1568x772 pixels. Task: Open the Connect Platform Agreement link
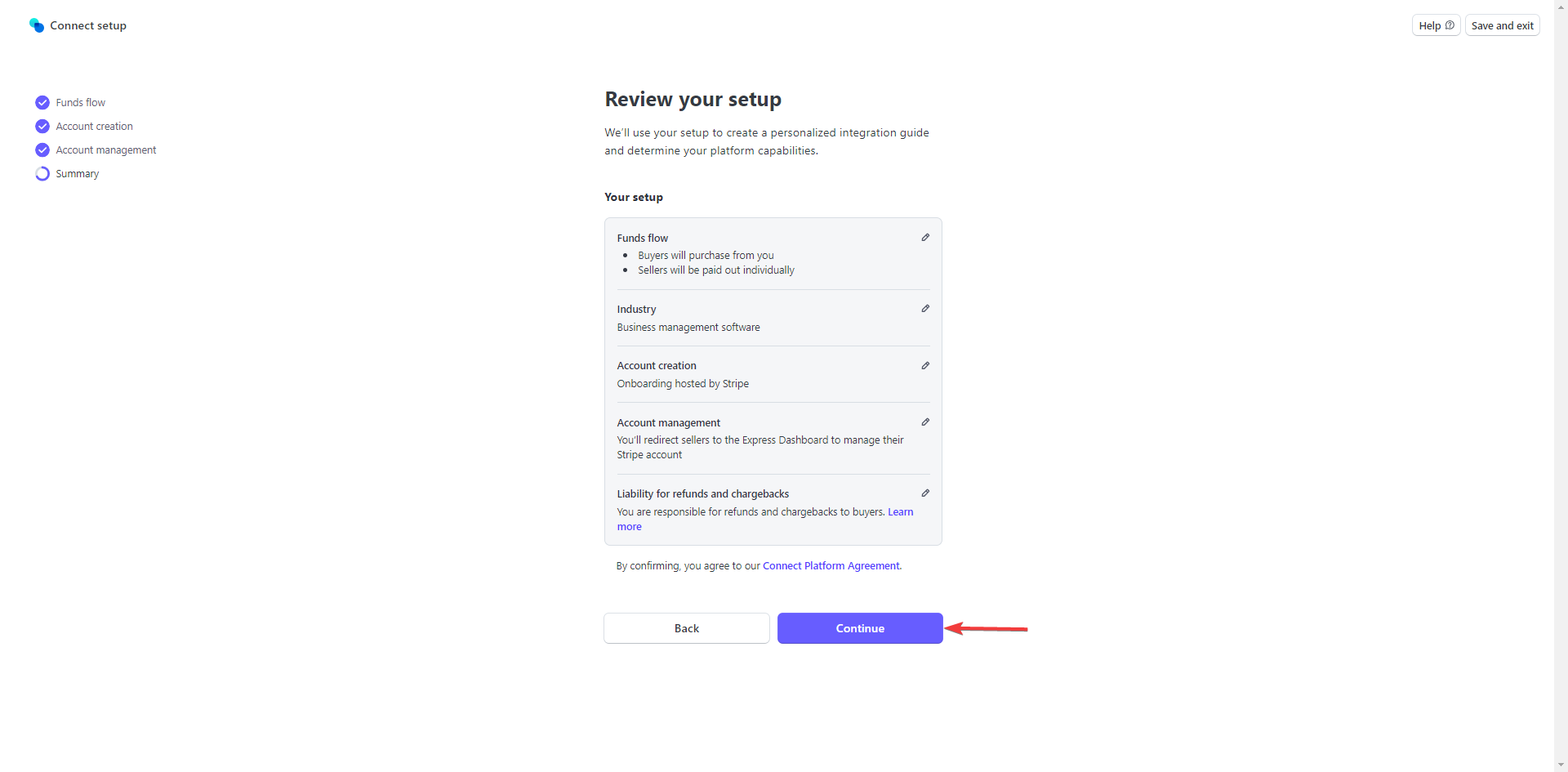click(831, 565)
